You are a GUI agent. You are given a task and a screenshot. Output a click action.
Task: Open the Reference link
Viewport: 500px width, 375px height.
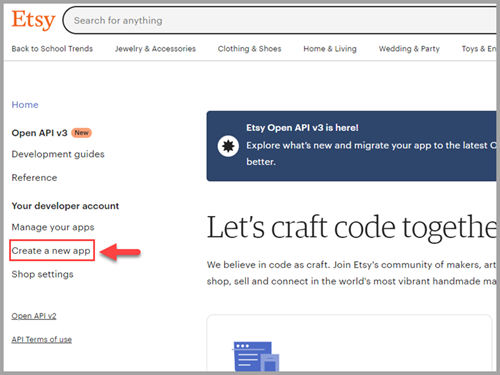pyautogui.click(x=34, y=178)
